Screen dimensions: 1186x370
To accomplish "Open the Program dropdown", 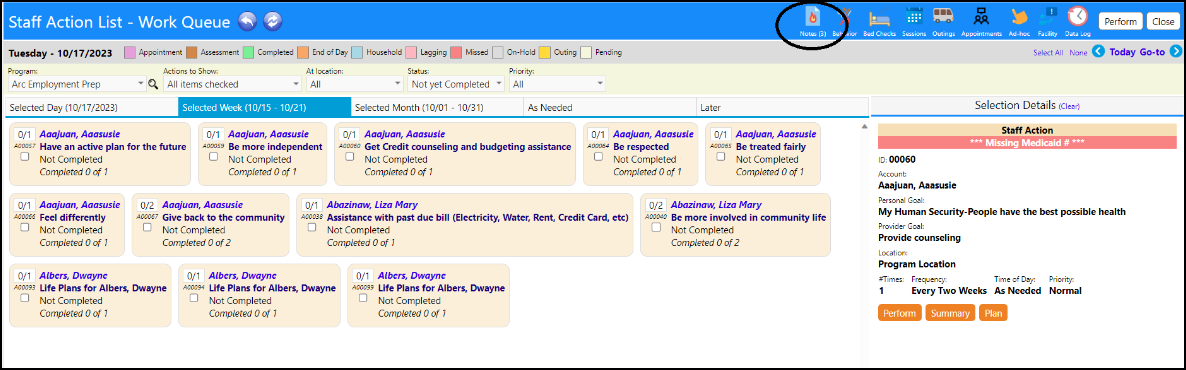I will 77,84.
